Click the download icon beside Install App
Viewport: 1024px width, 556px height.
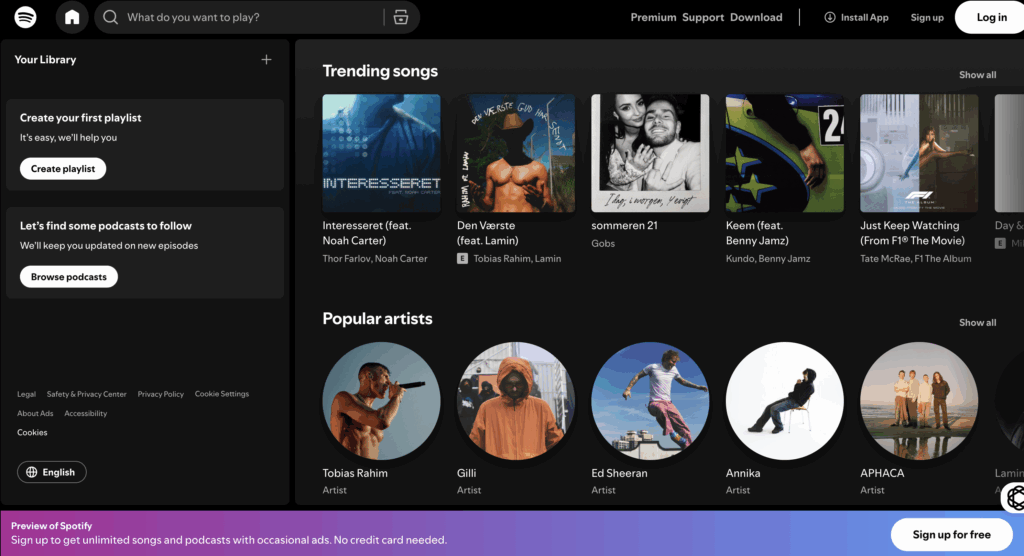829,18
